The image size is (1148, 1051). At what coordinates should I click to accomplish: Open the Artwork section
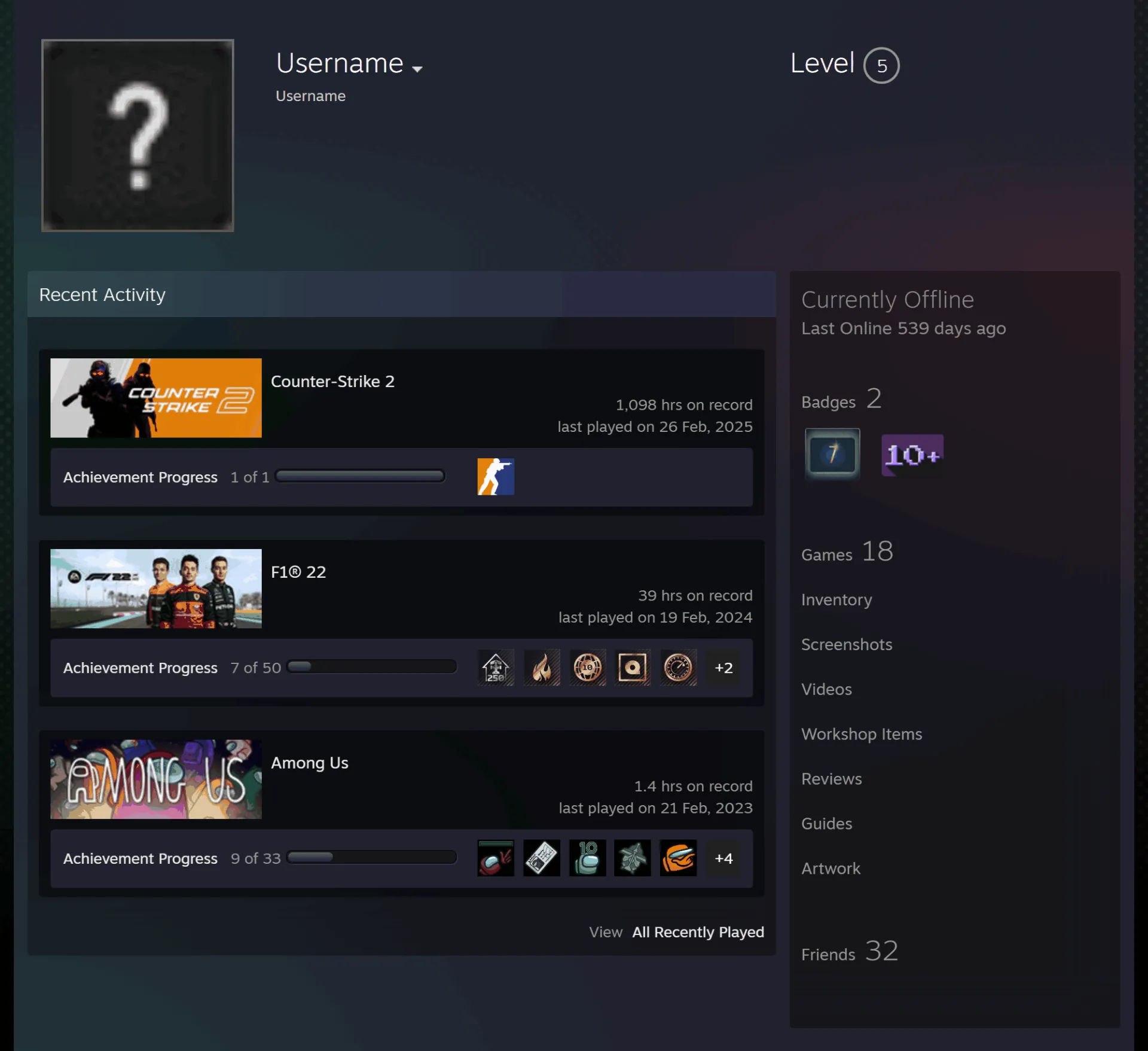pyautogui.click(x=831, y=869)
